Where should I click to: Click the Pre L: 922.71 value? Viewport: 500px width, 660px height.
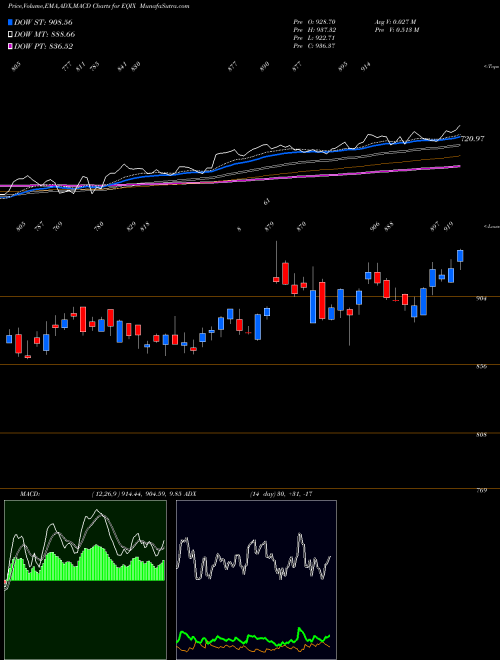314,37
